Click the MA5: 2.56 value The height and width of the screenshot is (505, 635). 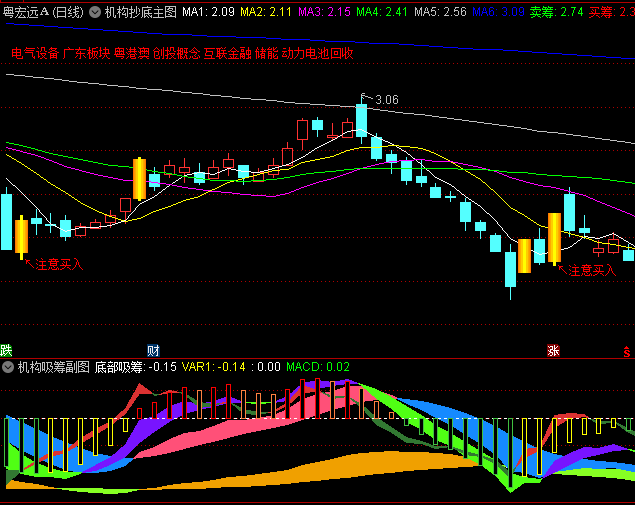[x=440, y=12]
